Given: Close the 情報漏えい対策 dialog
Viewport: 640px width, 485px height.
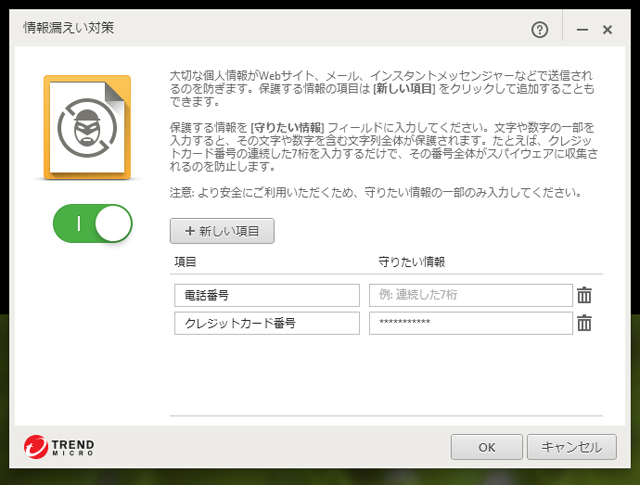Looking at the screenshot, I should click(607, 30).
